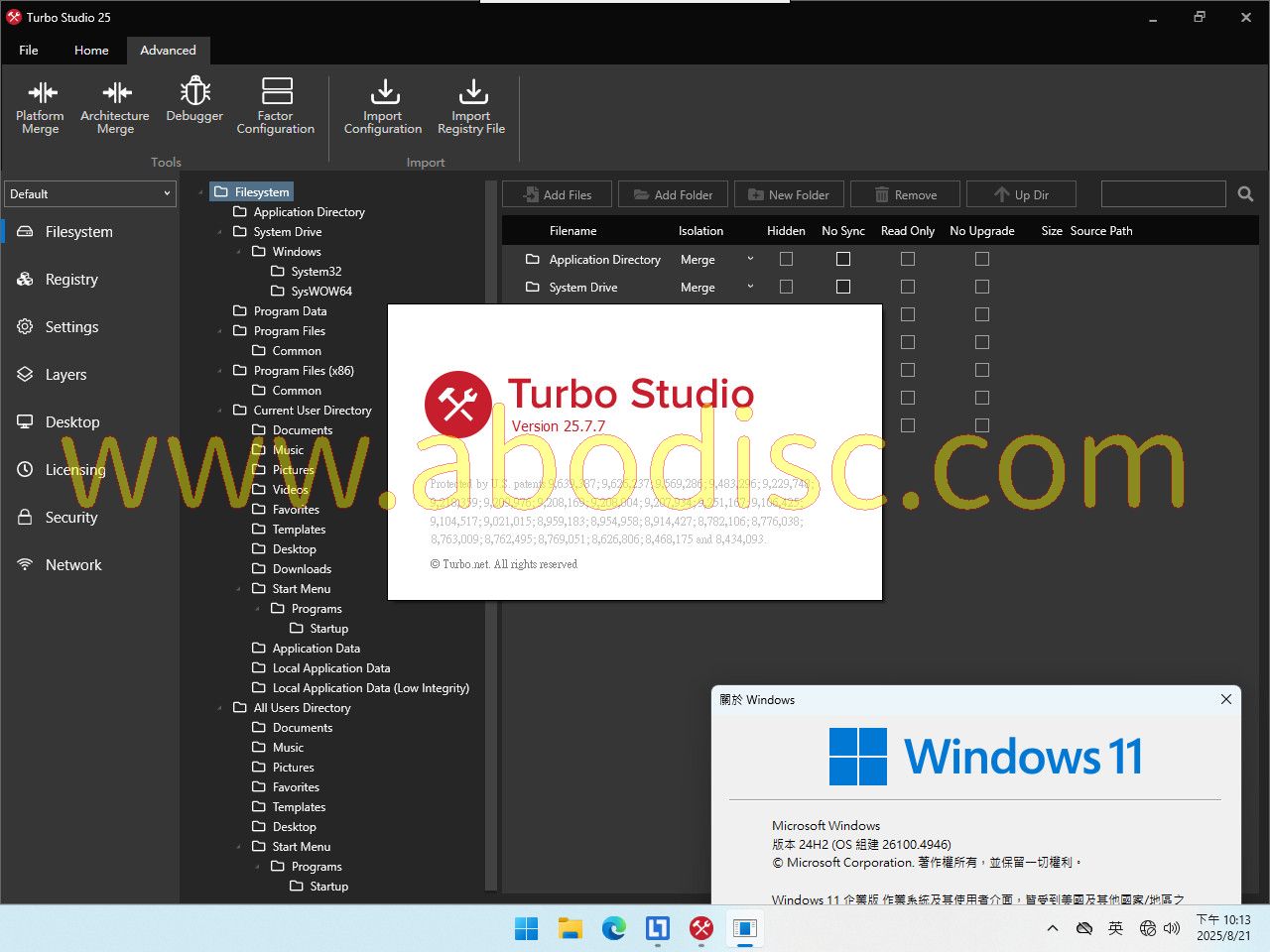Open the Security section in sidebar

click(71, 518)
